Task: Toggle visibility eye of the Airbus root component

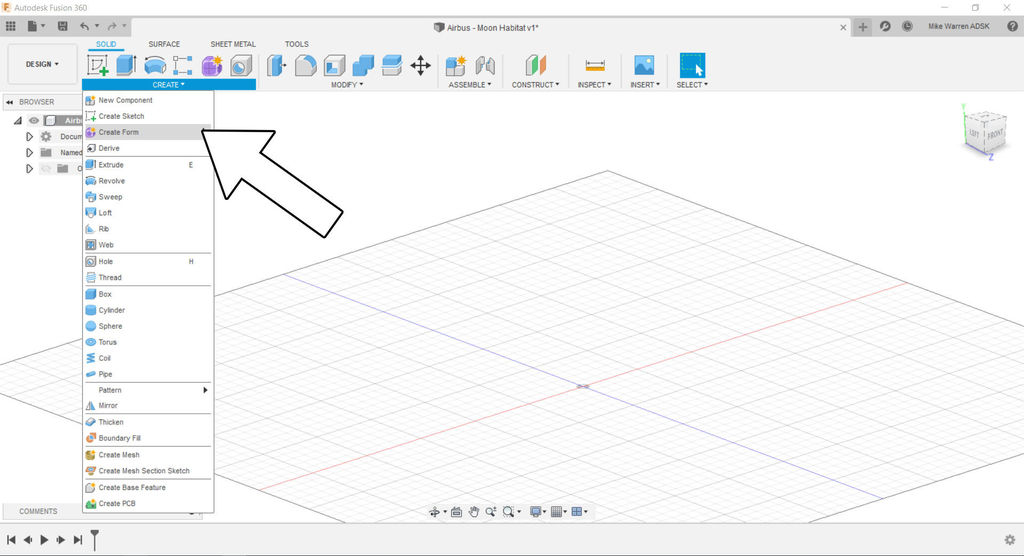Action: [x=34, y=121]
